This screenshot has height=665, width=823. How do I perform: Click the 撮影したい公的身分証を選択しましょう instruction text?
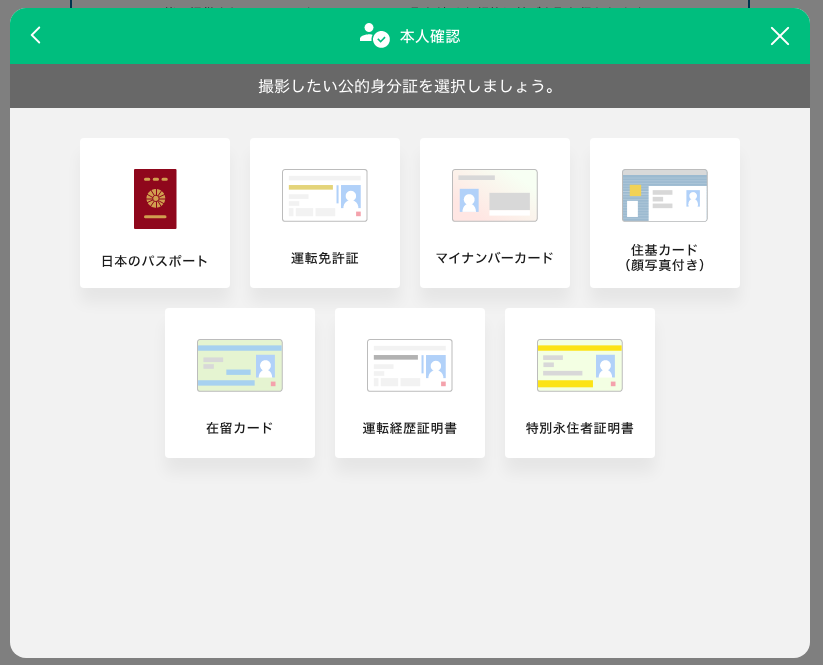pyautogui.click(x=407, y=86)
